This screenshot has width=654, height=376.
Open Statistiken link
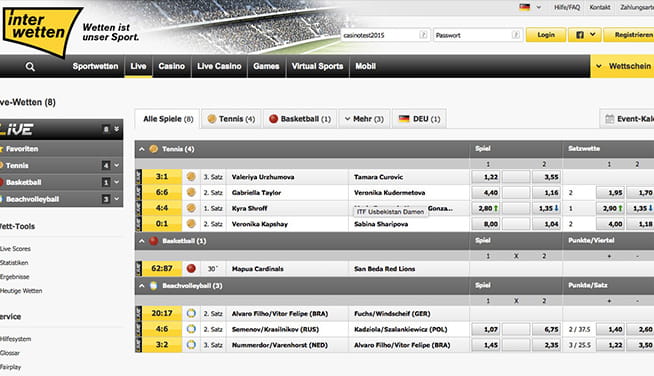click(x=14, y=263)
